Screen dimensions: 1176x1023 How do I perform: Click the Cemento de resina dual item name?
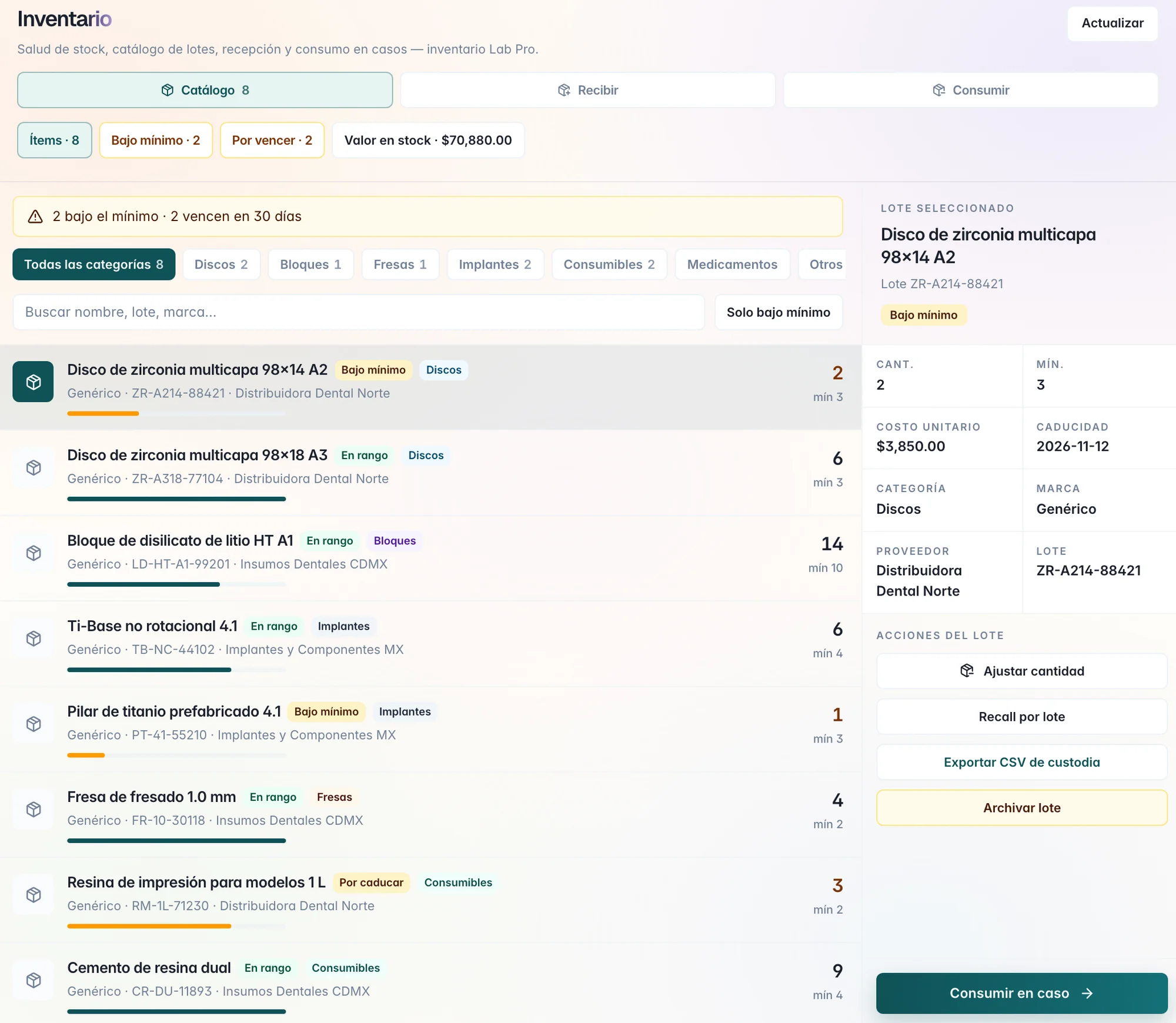149,968
